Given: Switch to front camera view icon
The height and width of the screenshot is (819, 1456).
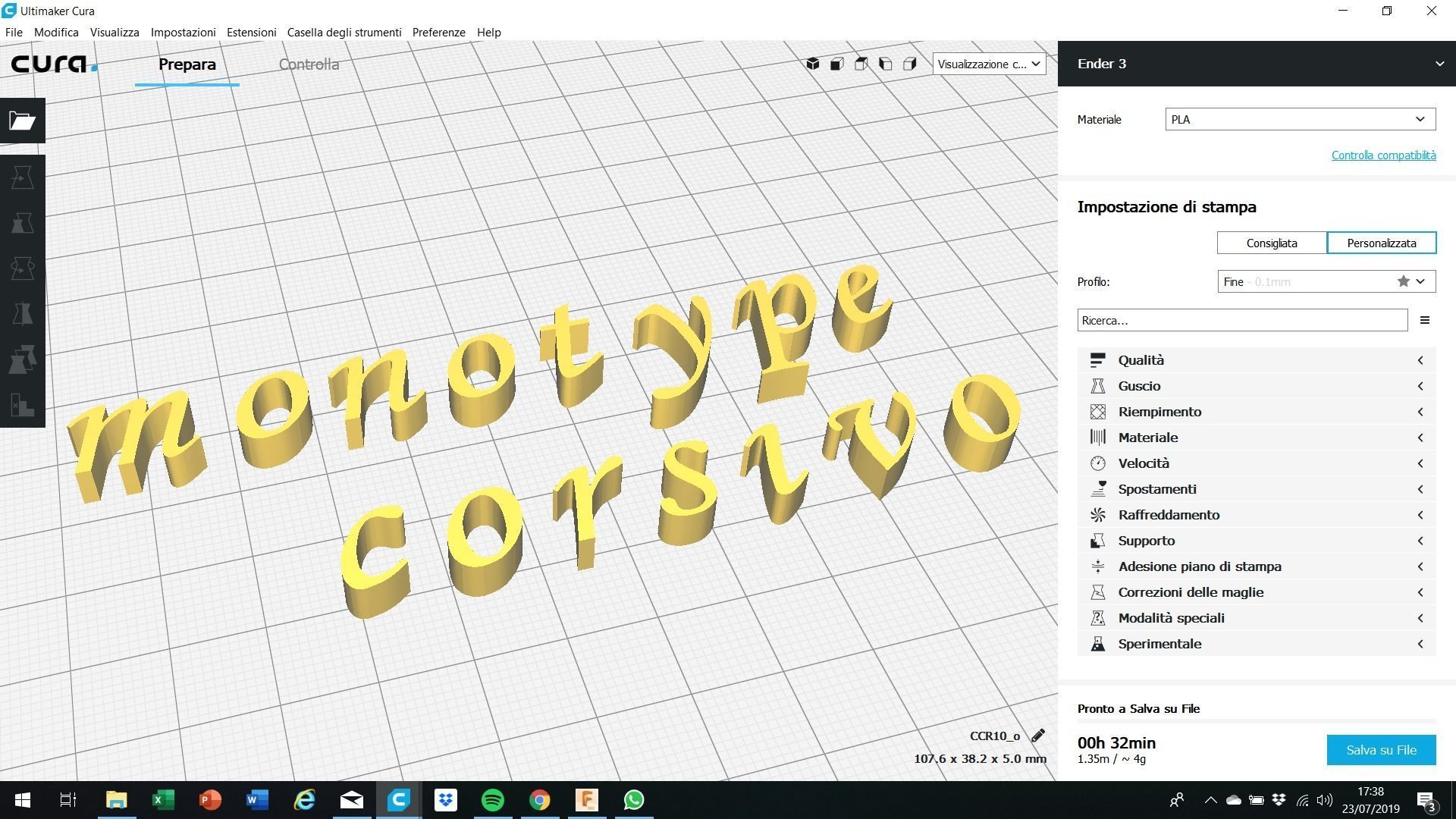Looking at the screenshot, I should [837, 64].
